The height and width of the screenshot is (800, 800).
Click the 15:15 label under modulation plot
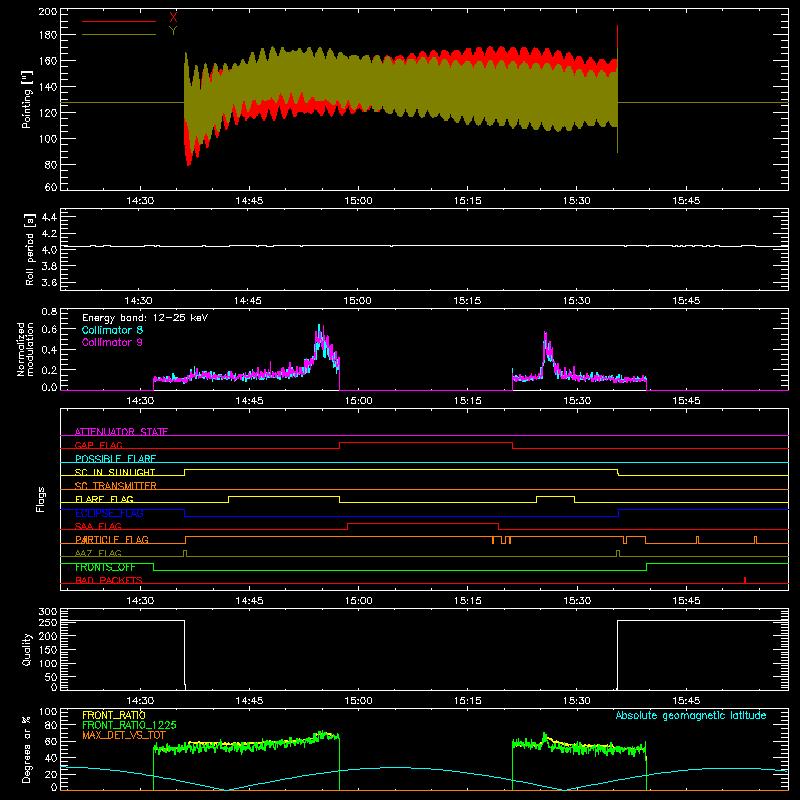pyautogui.click(x=467, y=401)
